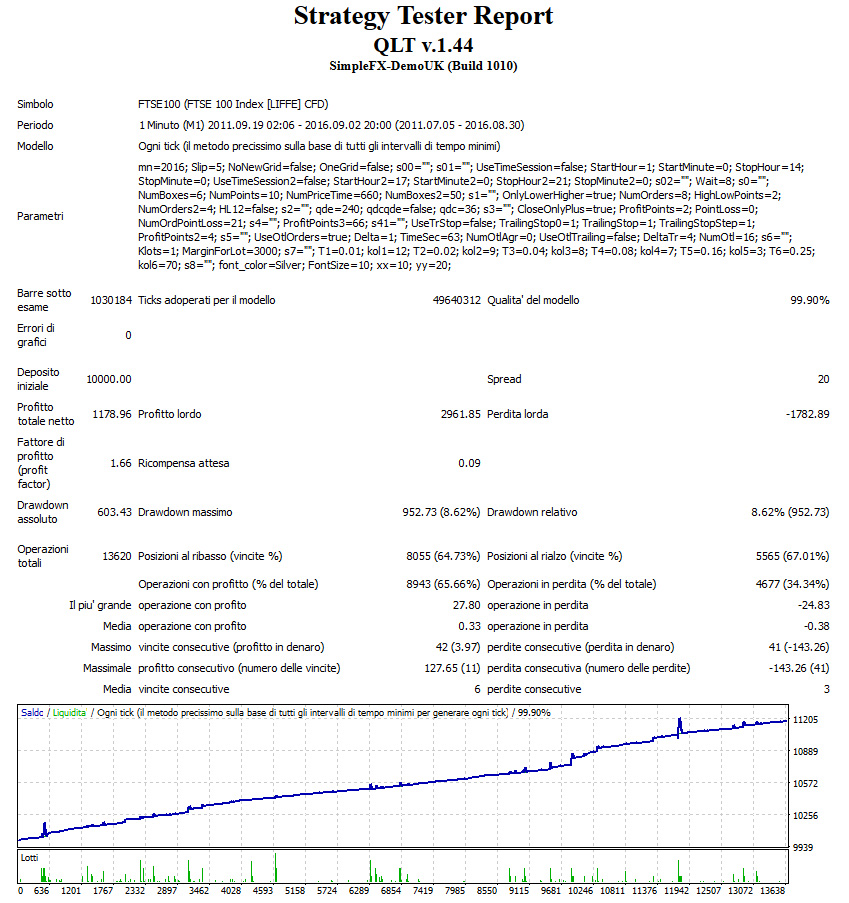Click the Errori di grafici label
Screen dimensions: 849x903
pos(36,335)
